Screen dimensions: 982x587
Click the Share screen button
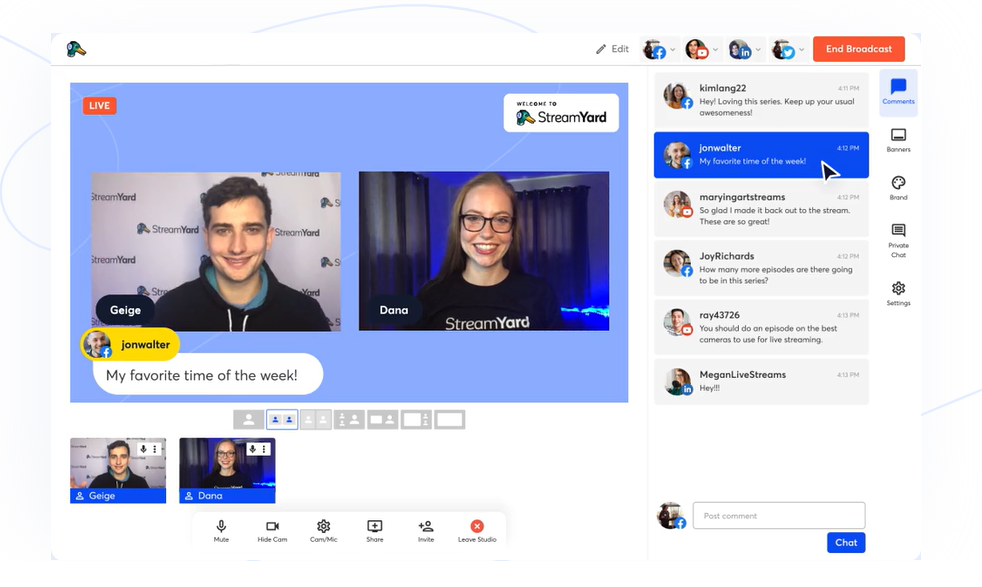[x=375, y=531]
